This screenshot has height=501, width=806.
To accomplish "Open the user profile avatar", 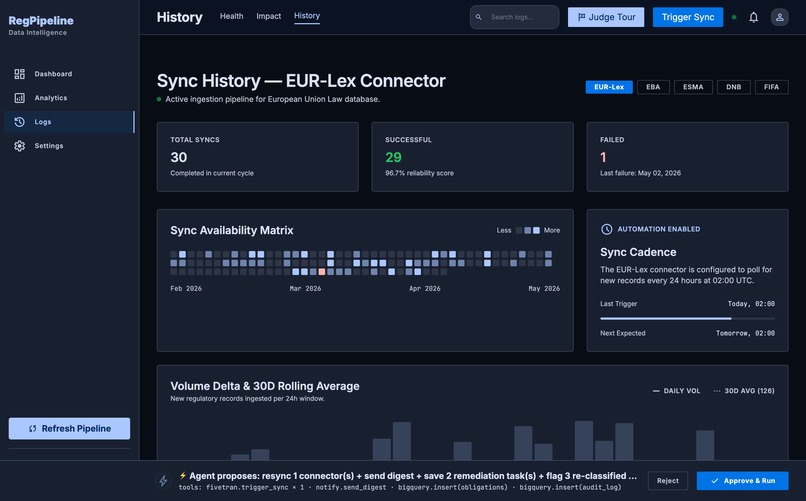I will (x=779, y=17).
